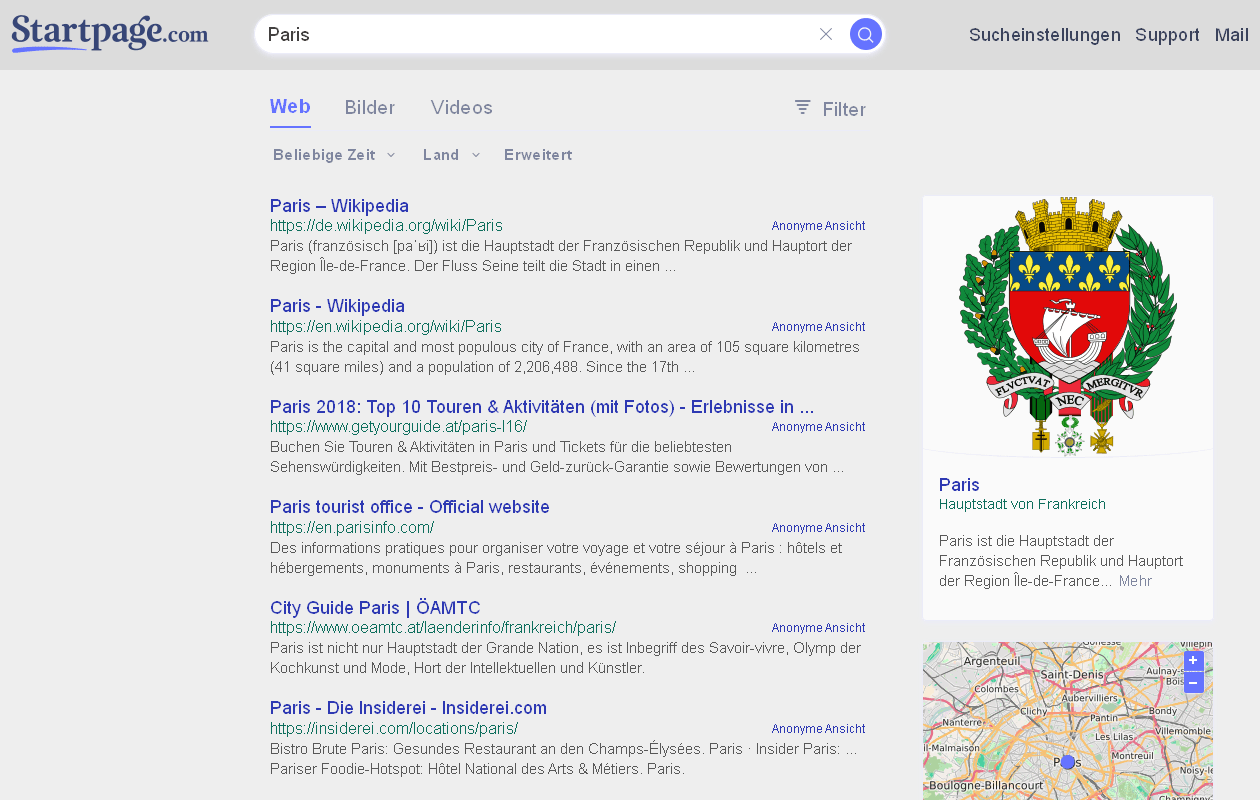Image resolution: width=1260 pixels, height=800 pixels.
Task: Click 'Boulogne-Billancourt' label on the map
Action: point(986,786)
